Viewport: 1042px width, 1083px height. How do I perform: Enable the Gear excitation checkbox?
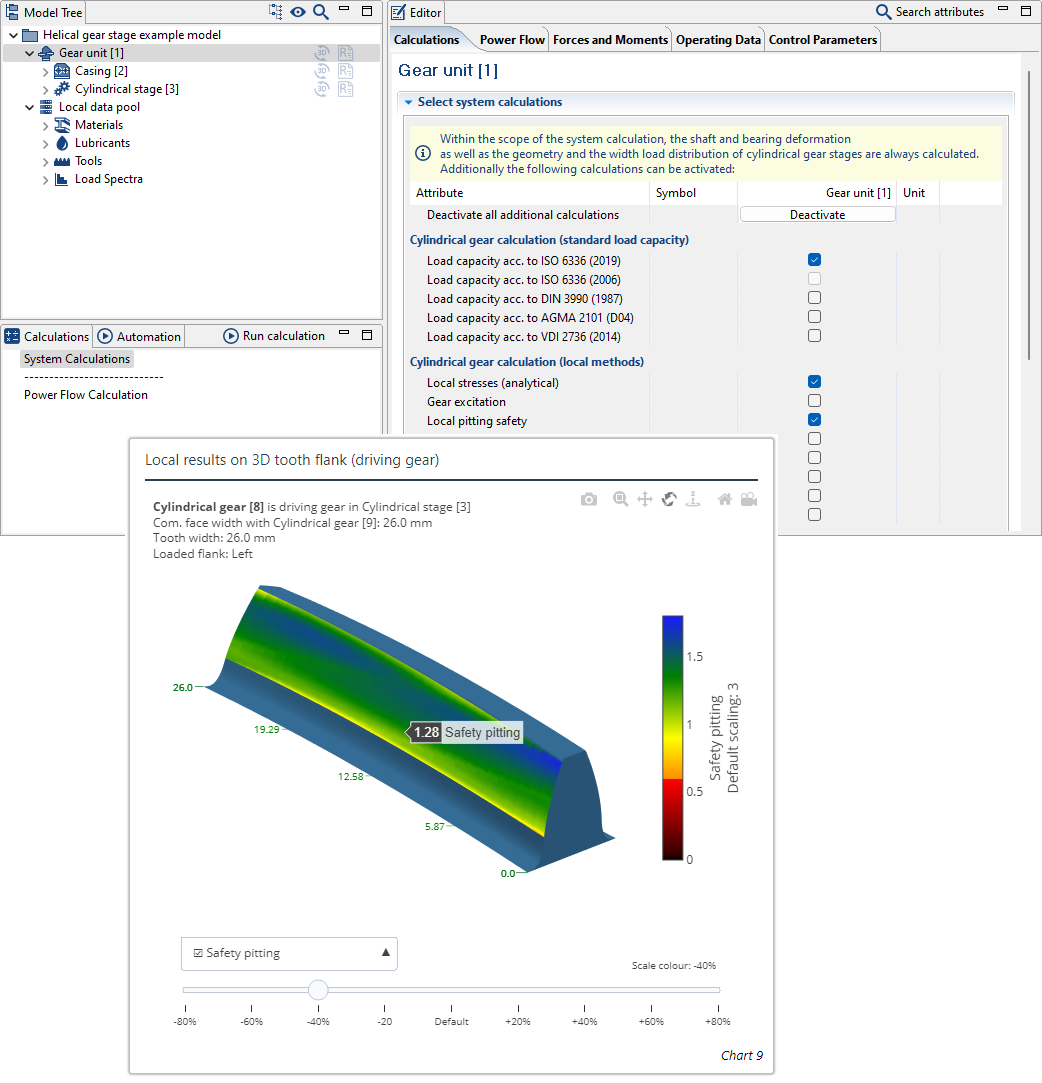pos(815,401)
